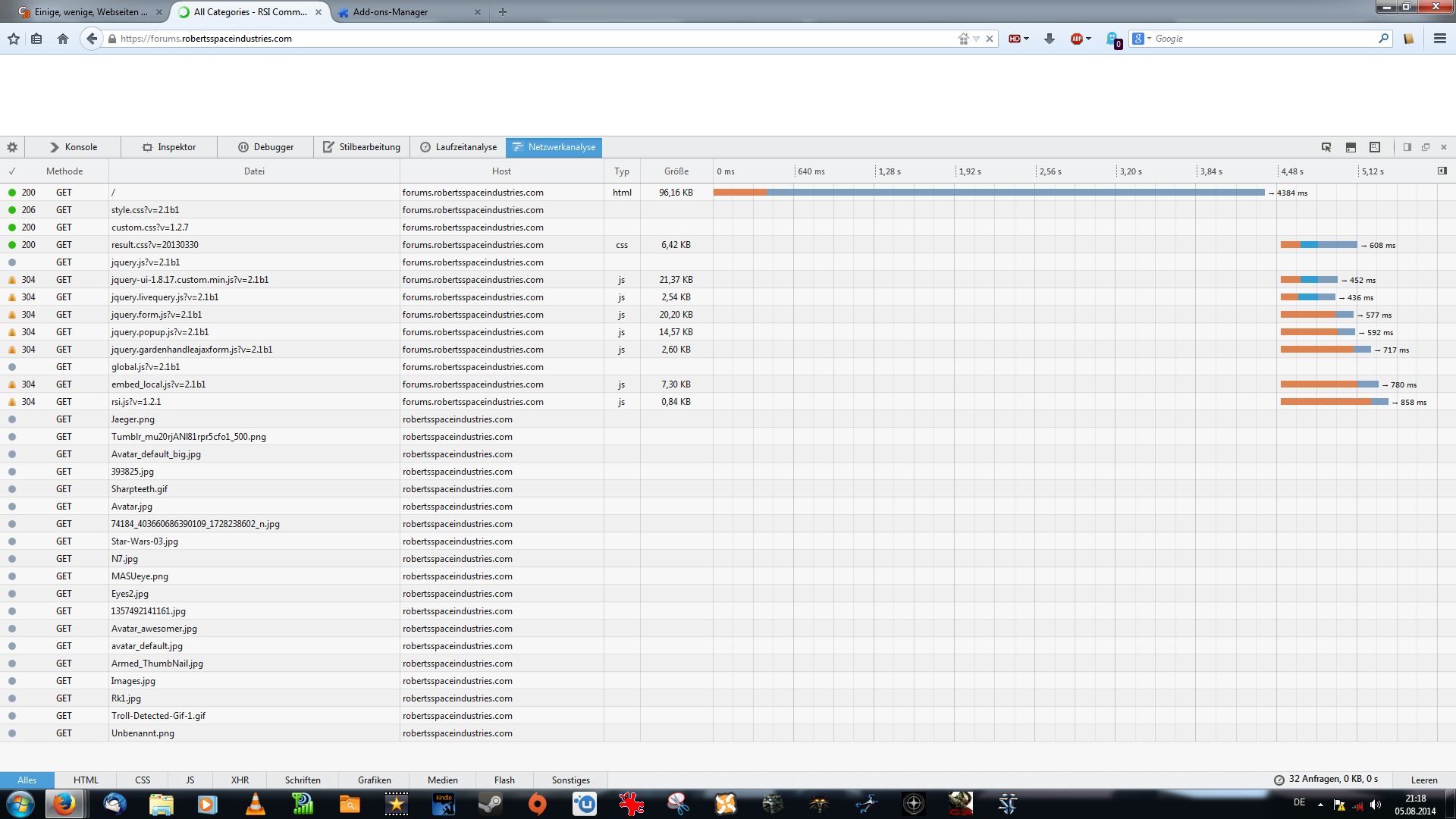Open the Firefox downloads arrow

1050,39
